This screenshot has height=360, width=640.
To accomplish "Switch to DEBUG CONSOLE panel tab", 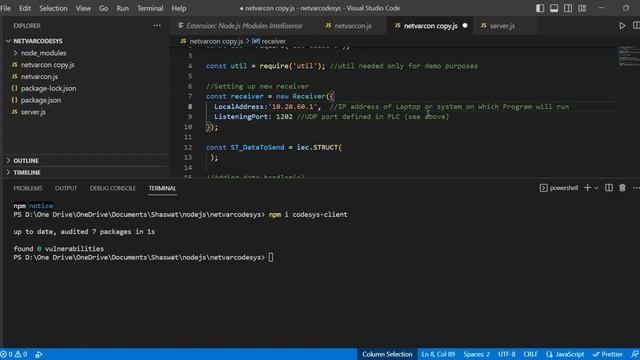I will (113, 188).
